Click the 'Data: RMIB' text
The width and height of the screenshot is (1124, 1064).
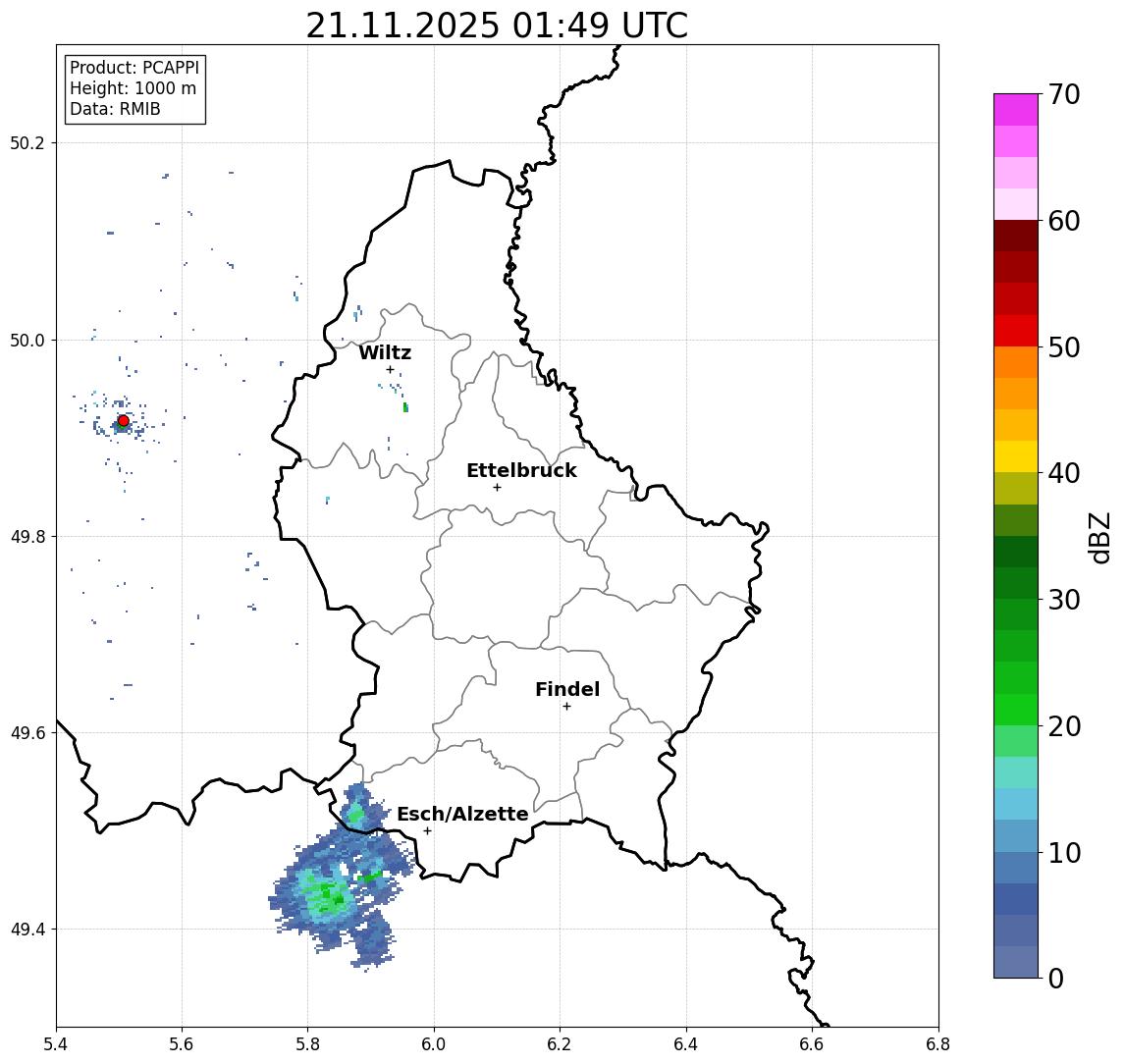[x=115, y=109]
